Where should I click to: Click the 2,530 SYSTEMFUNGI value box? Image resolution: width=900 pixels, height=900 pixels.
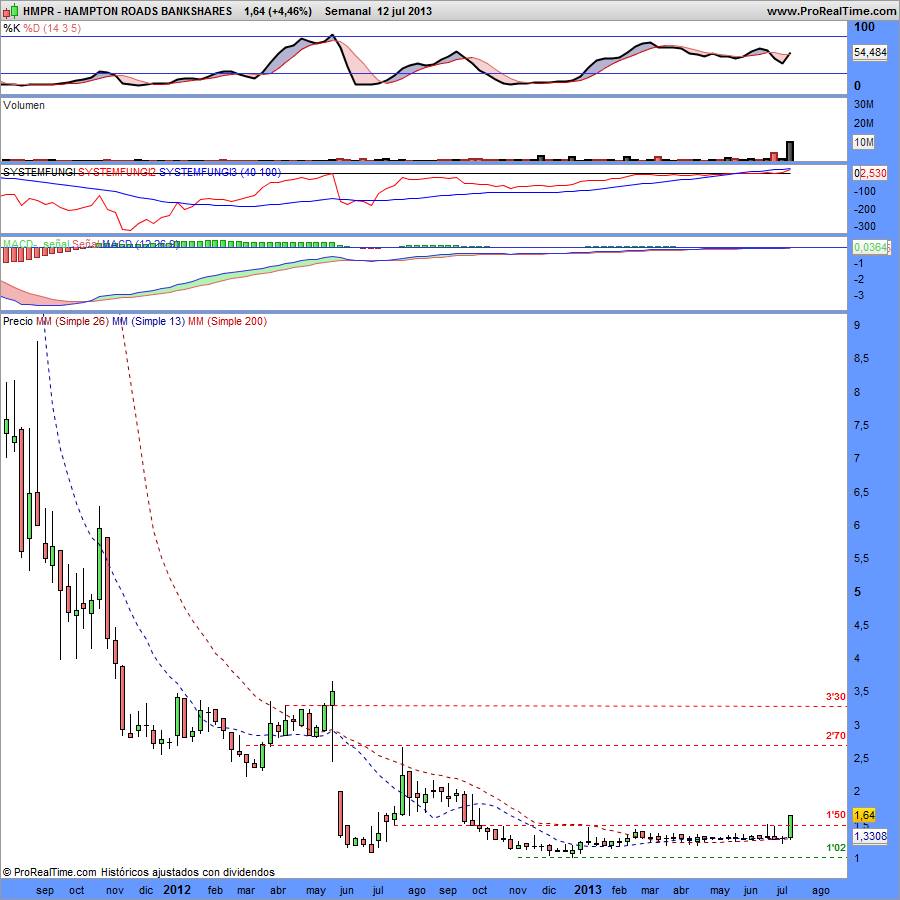(872, 173)
